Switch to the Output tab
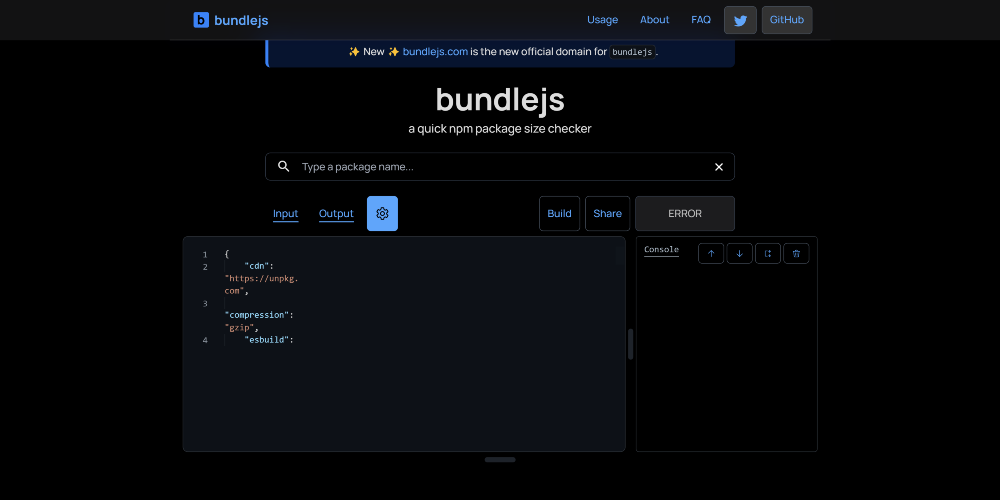 pos(336,214)
